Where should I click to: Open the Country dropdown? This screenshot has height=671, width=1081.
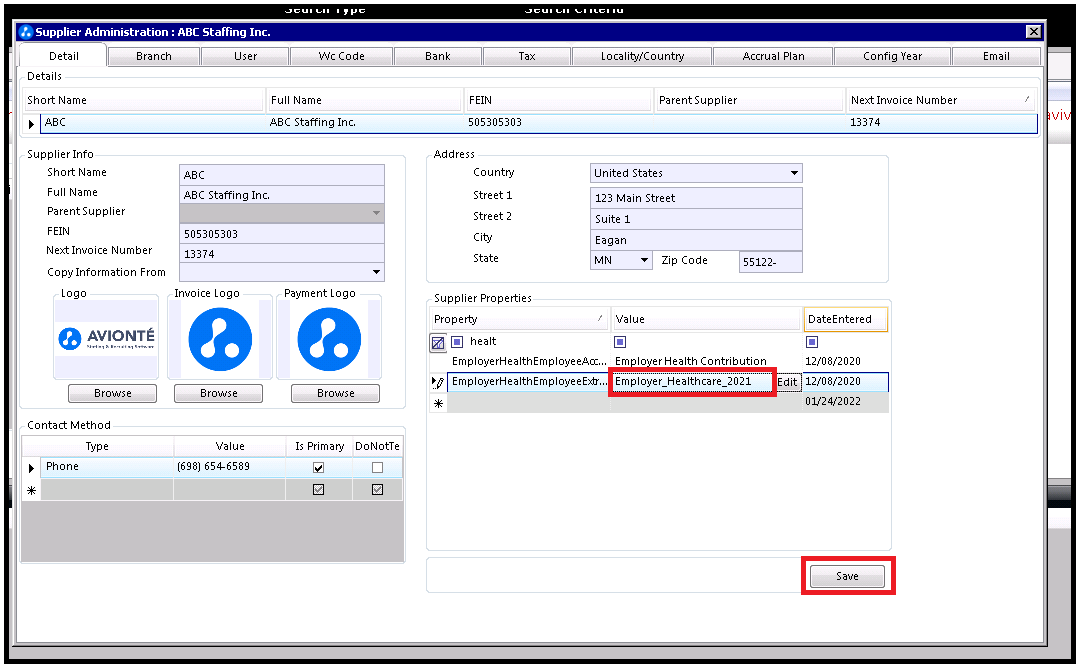click(794, 173)
